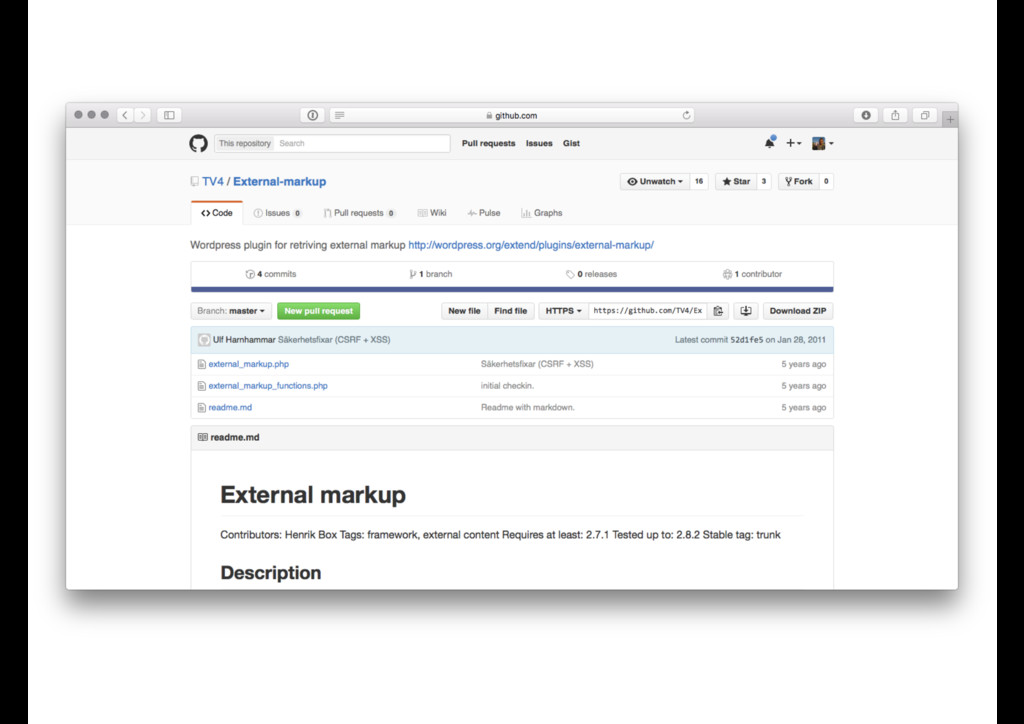Viewport: 1024px width, 724px height.
Task: Click the New pull request button
Action: point(319,311)
